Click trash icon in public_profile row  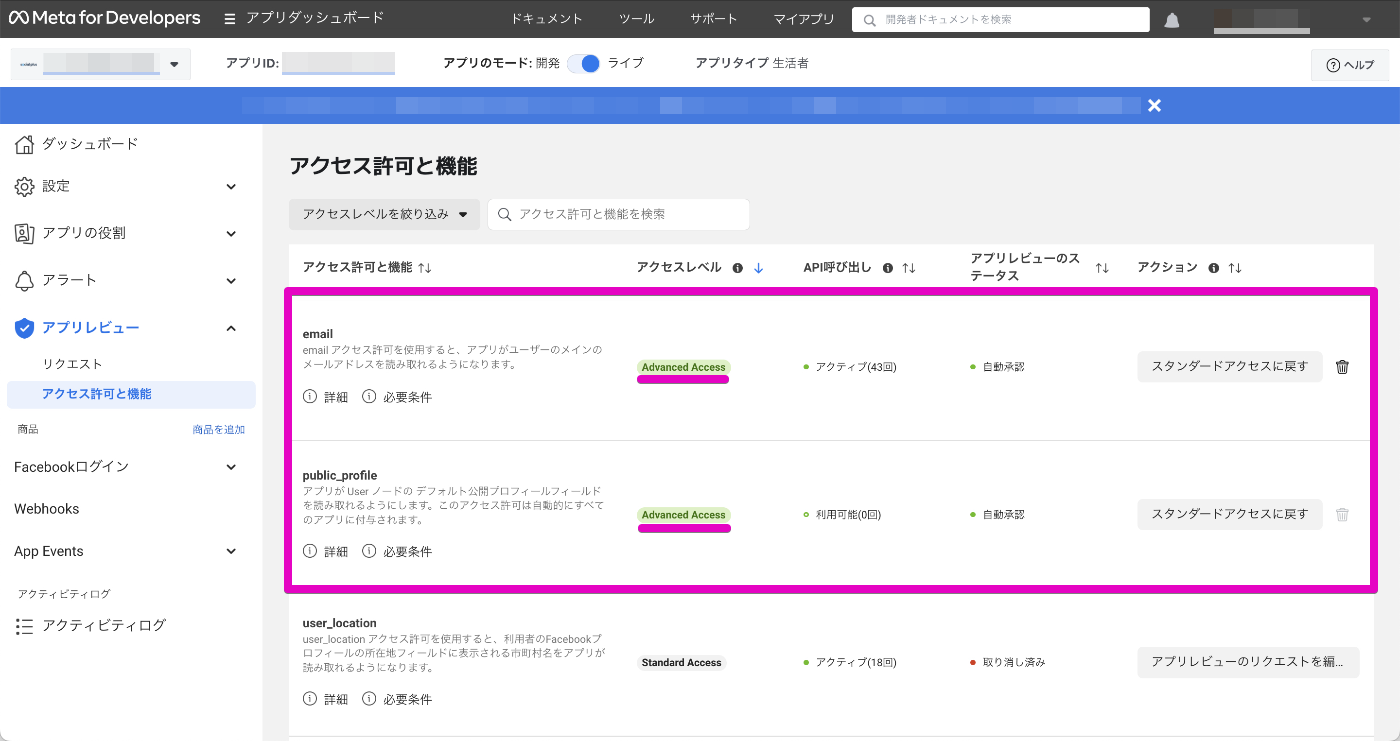click(1342, 515)
